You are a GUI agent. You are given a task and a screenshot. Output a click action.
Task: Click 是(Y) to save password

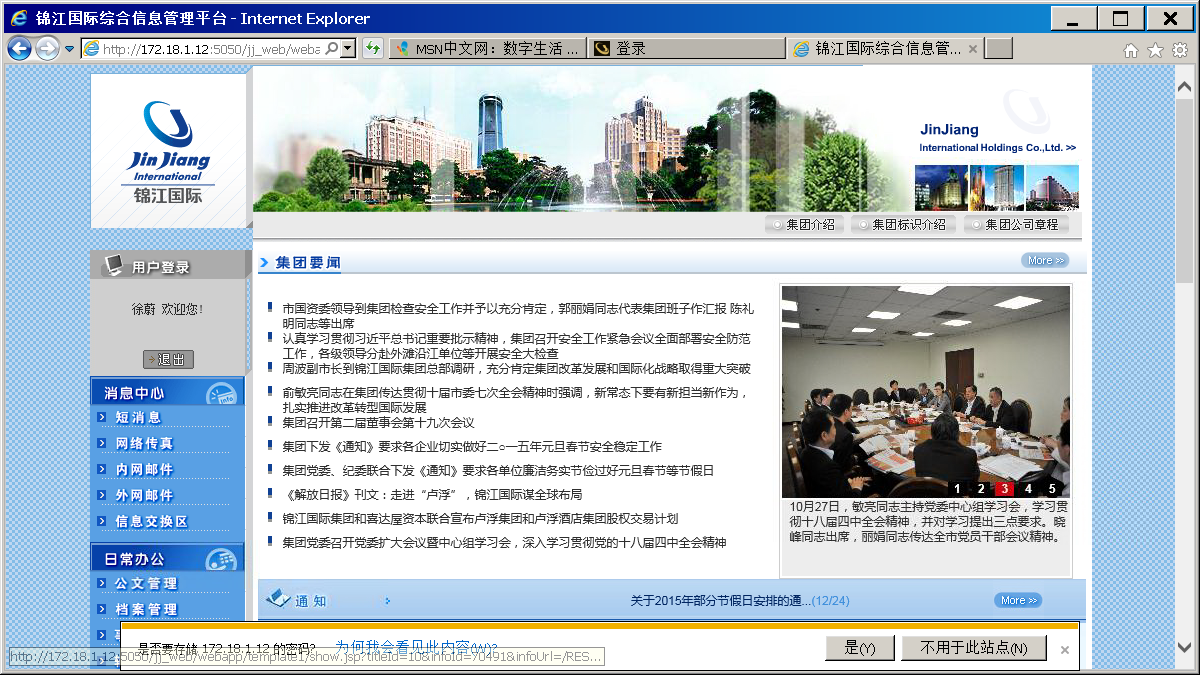tap(860, 648)
